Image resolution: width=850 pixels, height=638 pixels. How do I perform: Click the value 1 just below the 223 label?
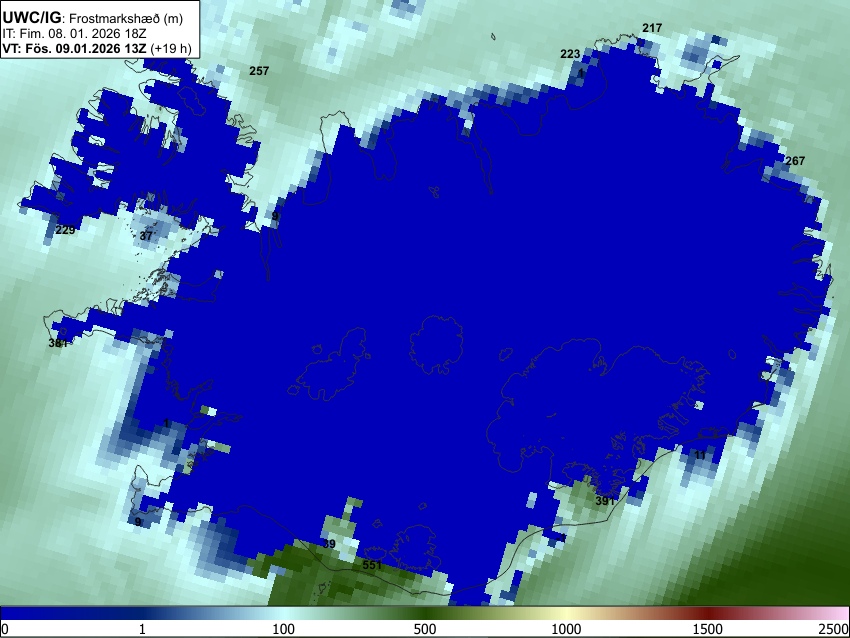tap(581, 72)
